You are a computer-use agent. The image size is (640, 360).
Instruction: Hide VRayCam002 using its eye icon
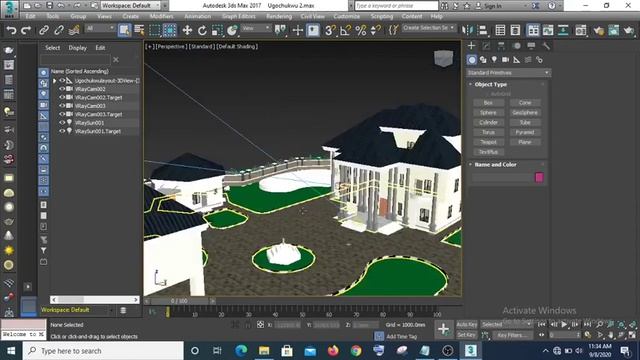click(62, 89)
